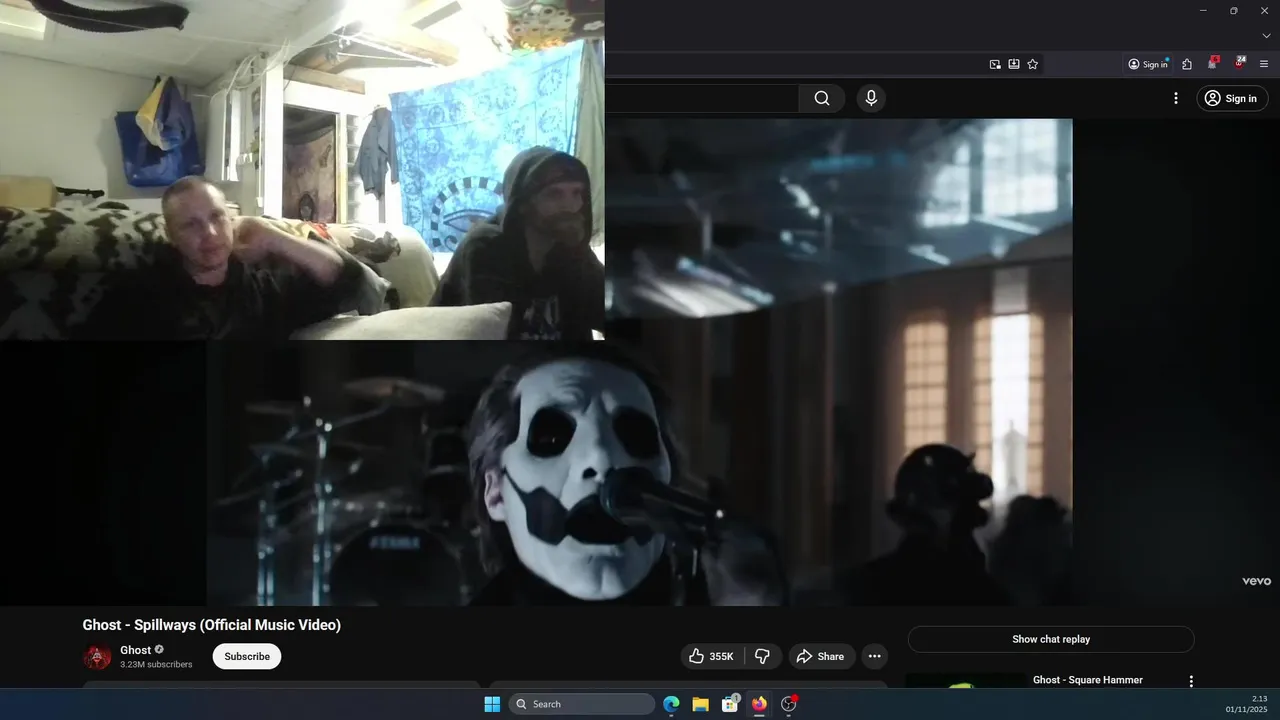Launch Microsoft Edge from taskbar
Screen dimensions: 1280x720
click(671, 704)
